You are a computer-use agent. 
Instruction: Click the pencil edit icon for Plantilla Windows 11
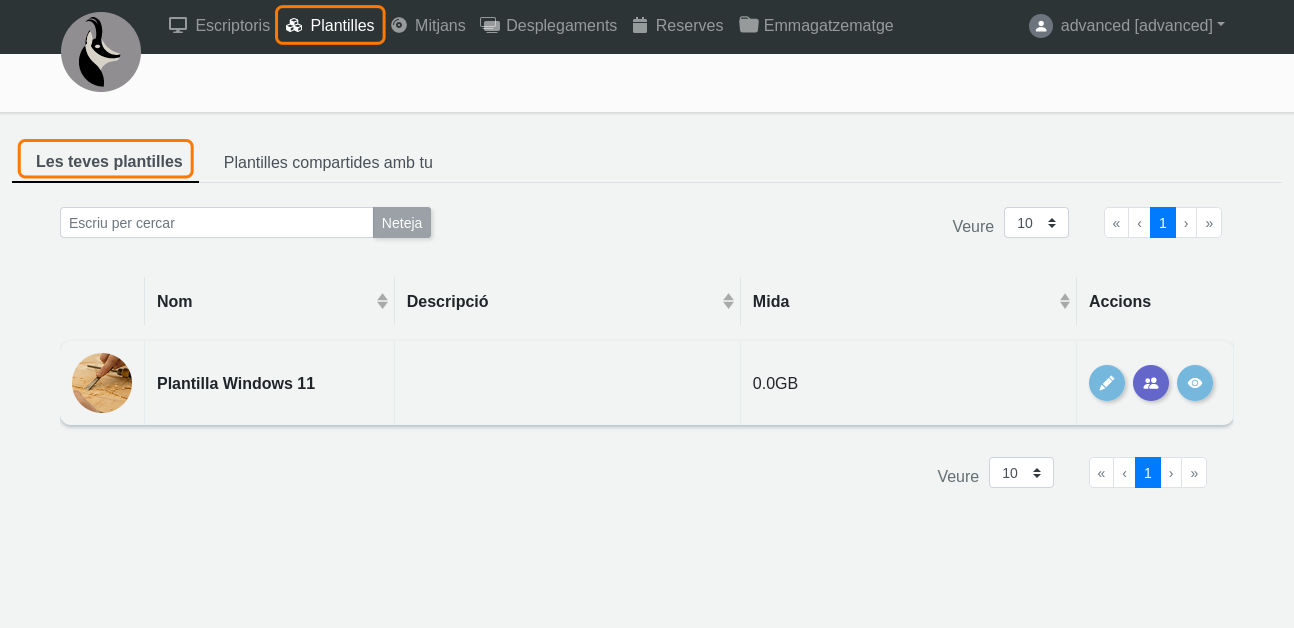pyautogui.click(x=1106, y=383)
